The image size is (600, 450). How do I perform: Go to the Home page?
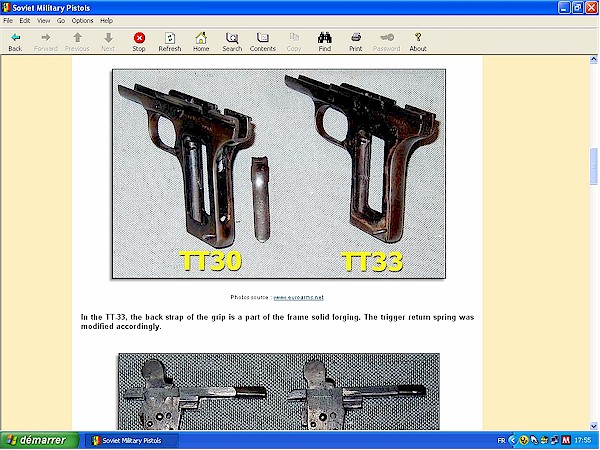(201, 42)
